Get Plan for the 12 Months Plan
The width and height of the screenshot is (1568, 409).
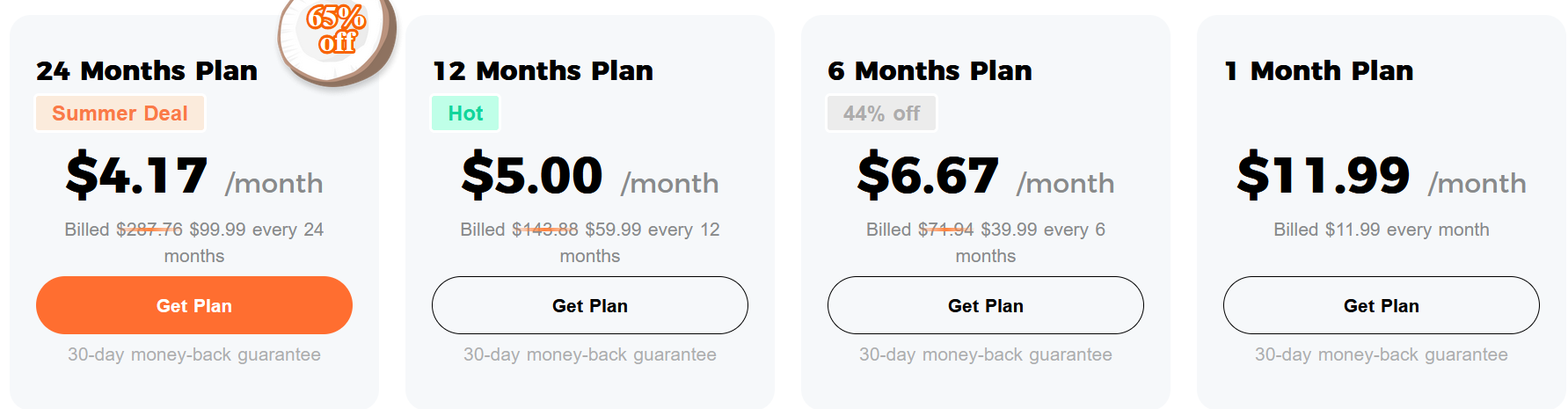point(590,305)
